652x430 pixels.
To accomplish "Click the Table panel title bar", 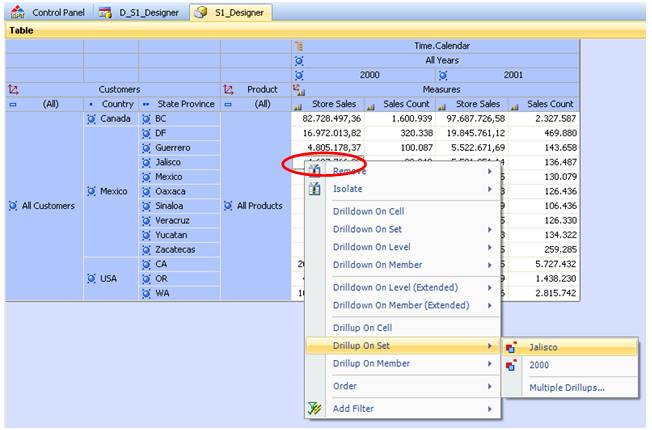I will 326,31.
